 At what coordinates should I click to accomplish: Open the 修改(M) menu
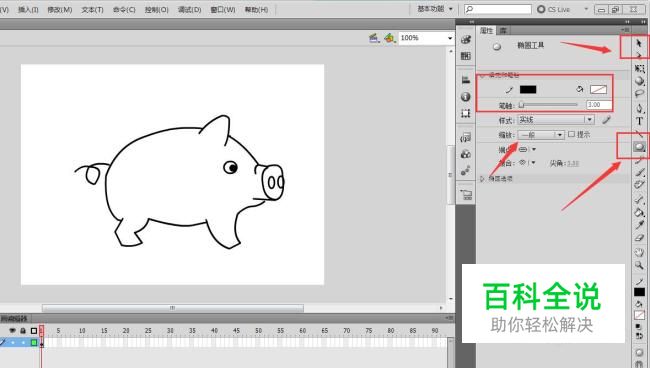60,9
